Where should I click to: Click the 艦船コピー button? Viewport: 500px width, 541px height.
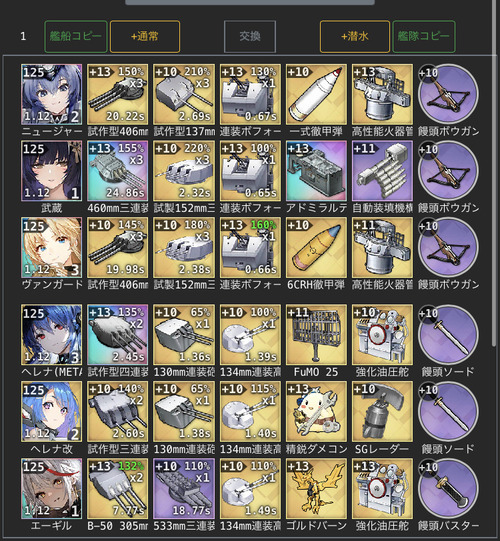(x=76, y=37)
